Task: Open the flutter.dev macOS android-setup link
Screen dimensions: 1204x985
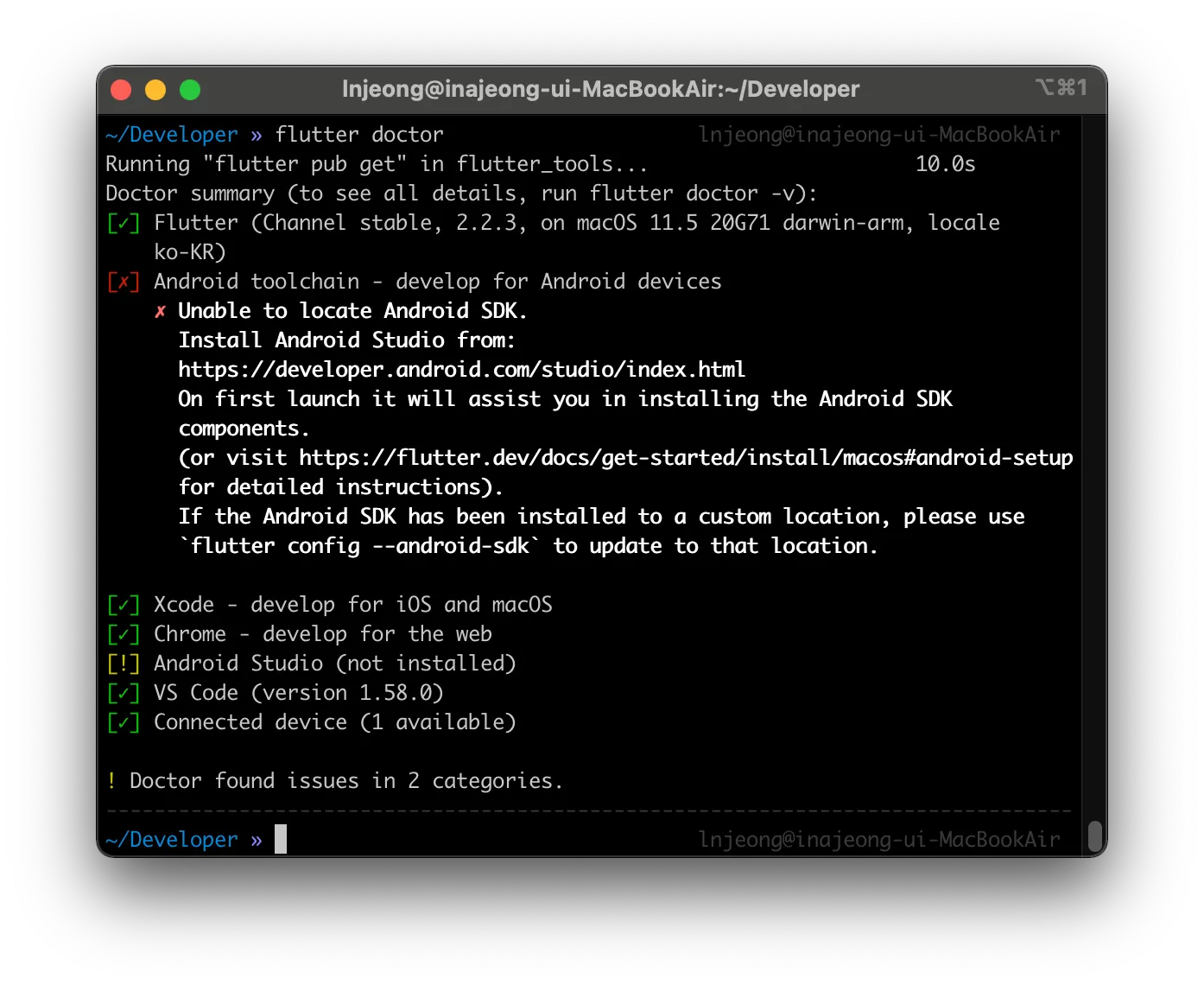Action: coord(687,458)
